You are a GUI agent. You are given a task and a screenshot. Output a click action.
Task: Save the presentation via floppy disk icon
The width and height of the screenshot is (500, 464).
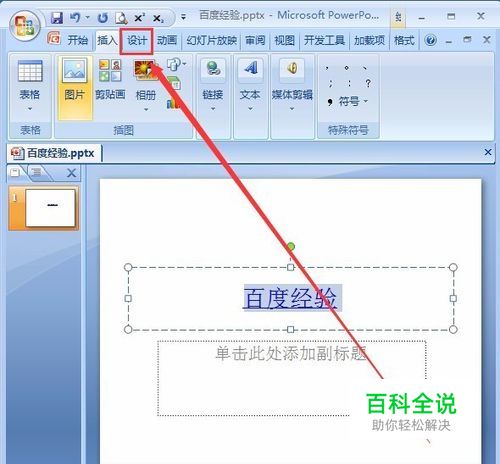tap(57, 18)
